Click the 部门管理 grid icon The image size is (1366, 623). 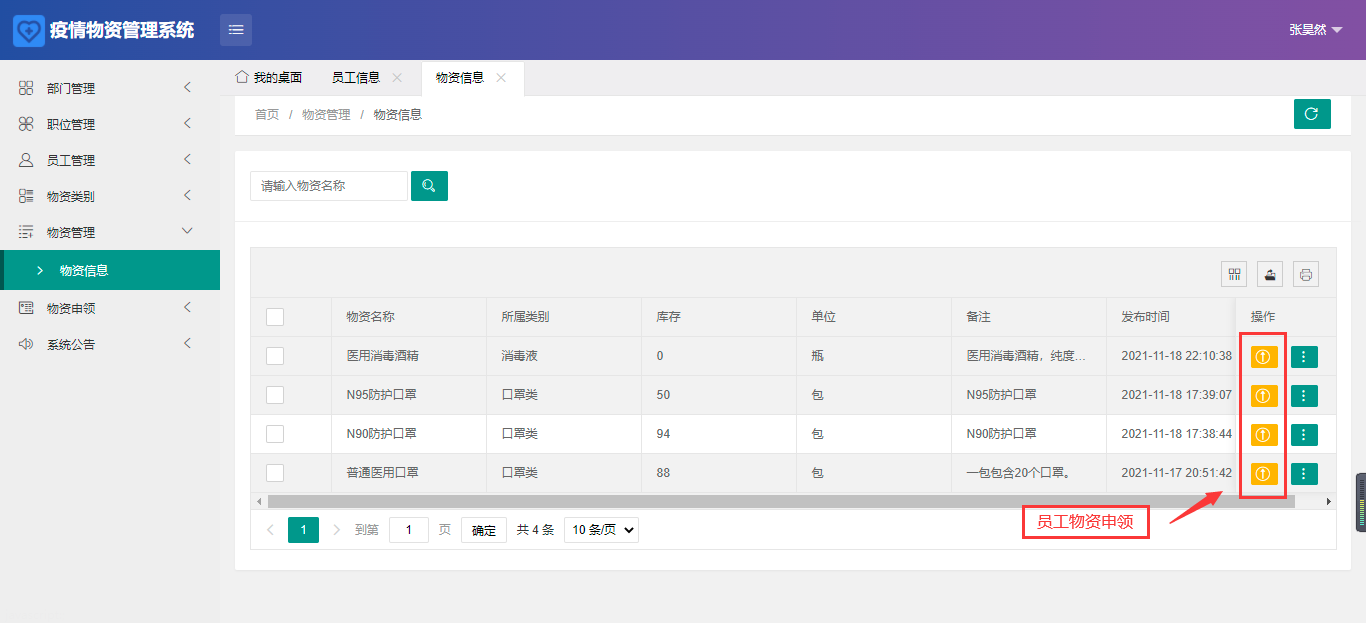click(x=26, y=88)
